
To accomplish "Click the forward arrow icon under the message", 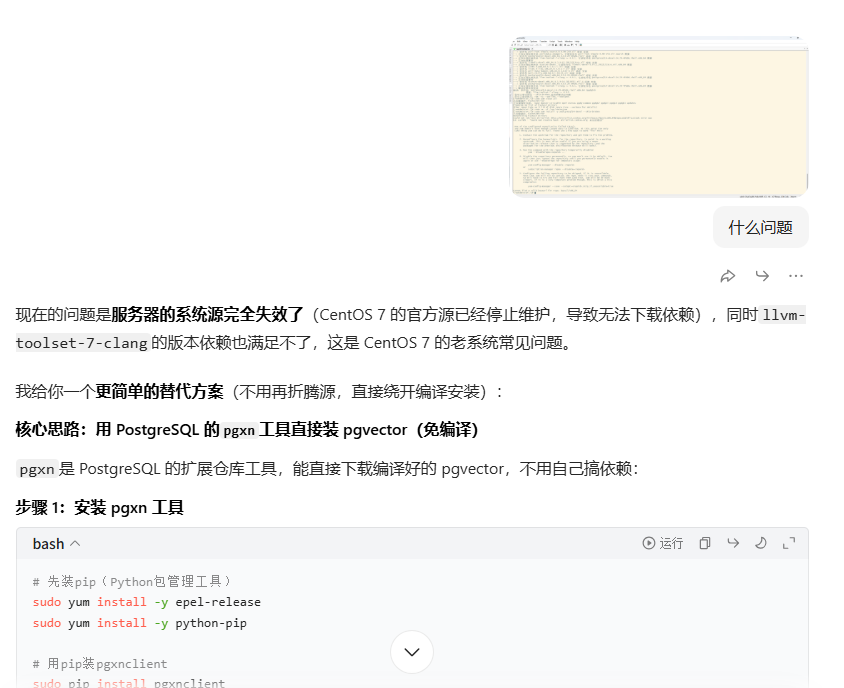I will (x=762, y=276).
